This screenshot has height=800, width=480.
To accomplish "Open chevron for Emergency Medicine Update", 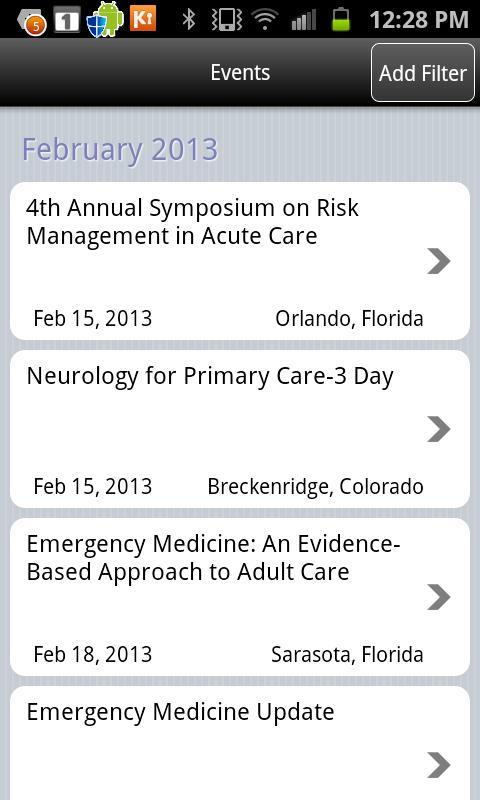I will (439, 765).
